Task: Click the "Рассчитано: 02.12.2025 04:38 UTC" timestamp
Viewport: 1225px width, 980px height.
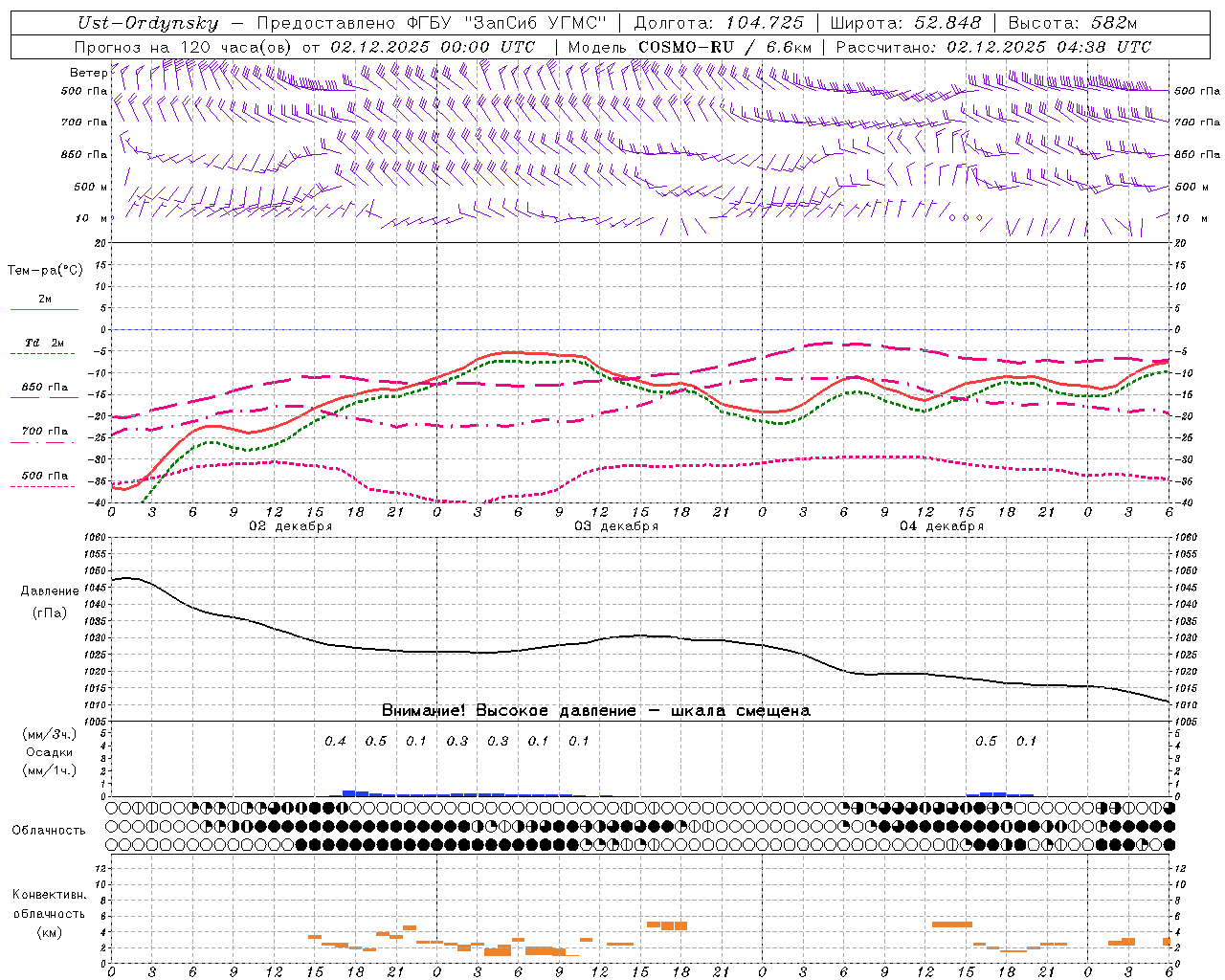Action: coord(993,47)
